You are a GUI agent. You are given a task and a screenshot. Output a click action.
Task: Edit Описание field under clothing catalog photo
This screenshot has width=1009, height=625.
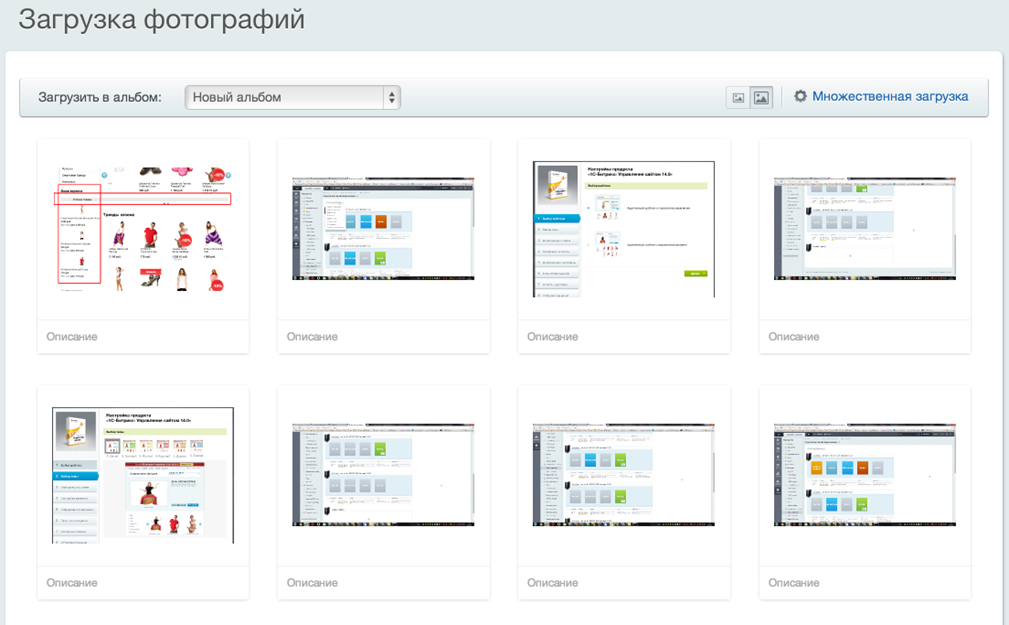coord(143,337)
